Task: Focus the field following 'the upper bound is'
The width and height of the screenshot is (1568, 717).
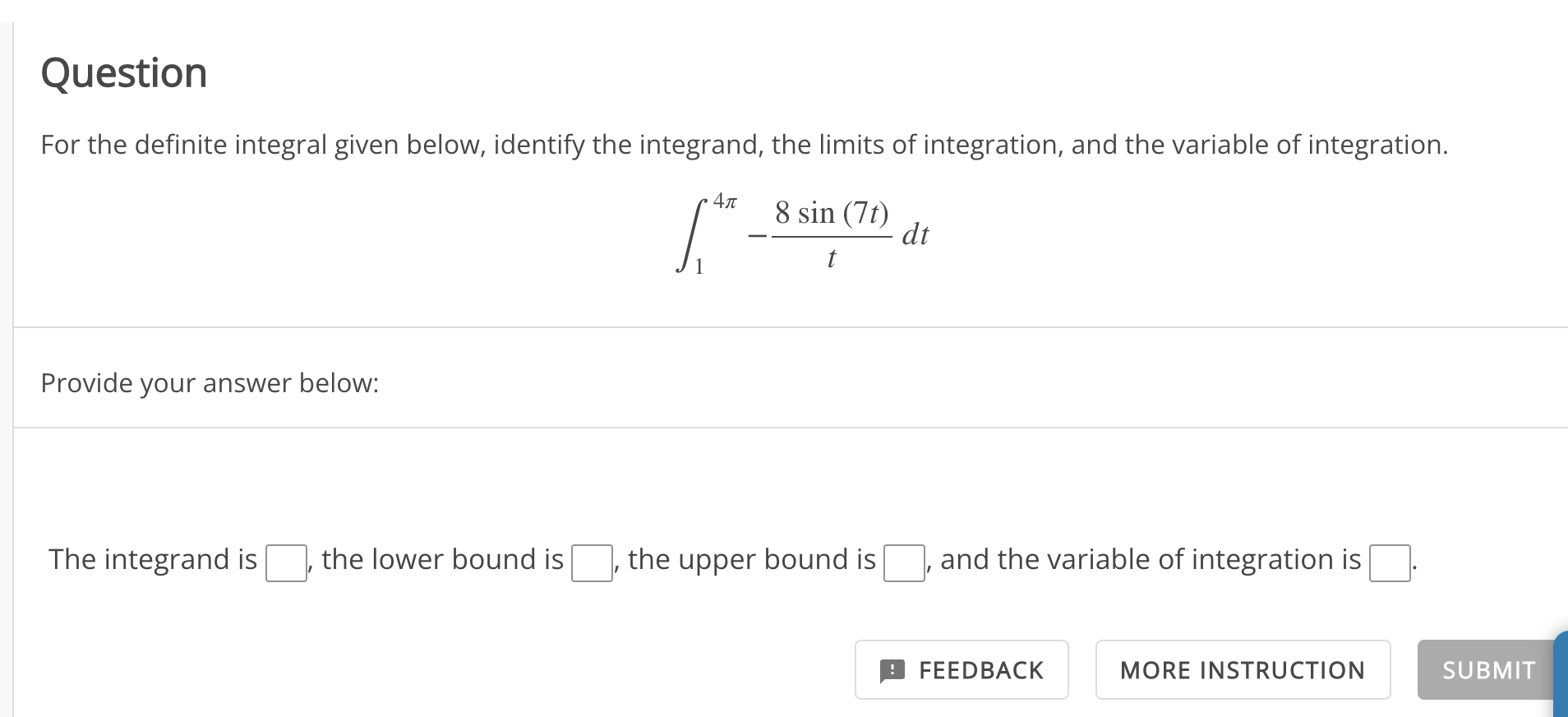Action: point(903,564)
